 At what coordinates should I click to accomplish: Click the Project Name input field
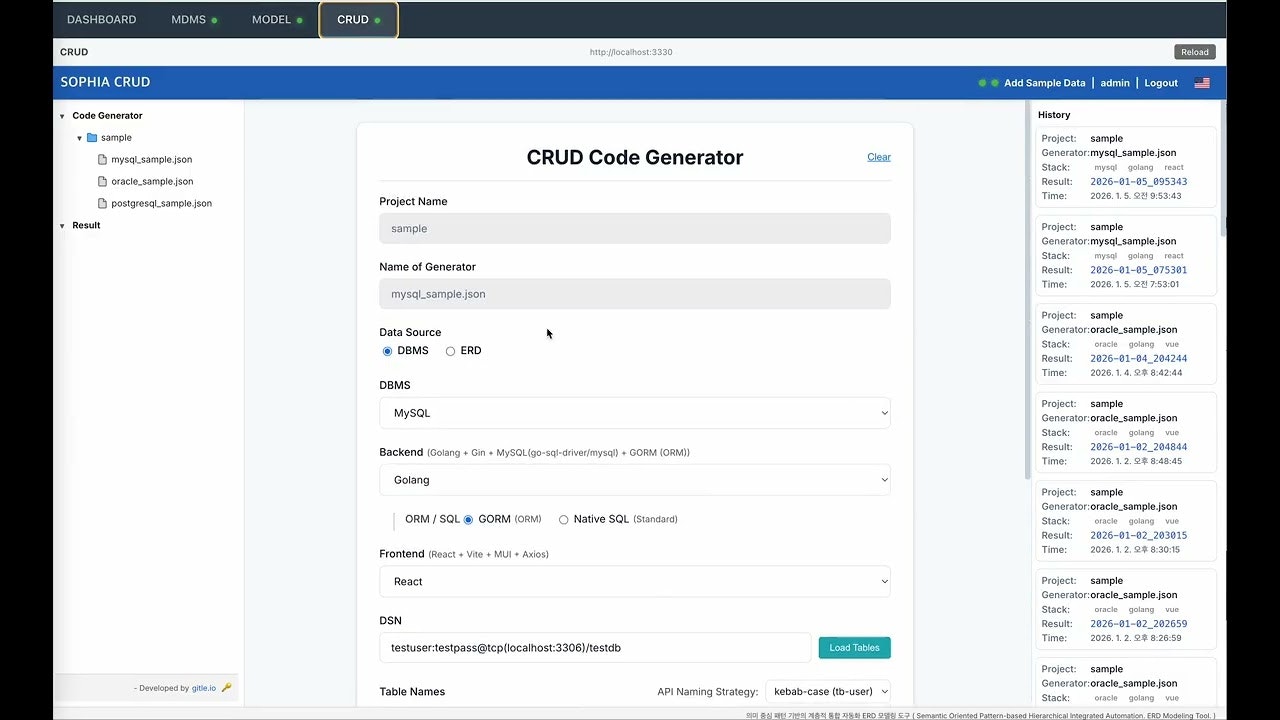tap(635, 229)
